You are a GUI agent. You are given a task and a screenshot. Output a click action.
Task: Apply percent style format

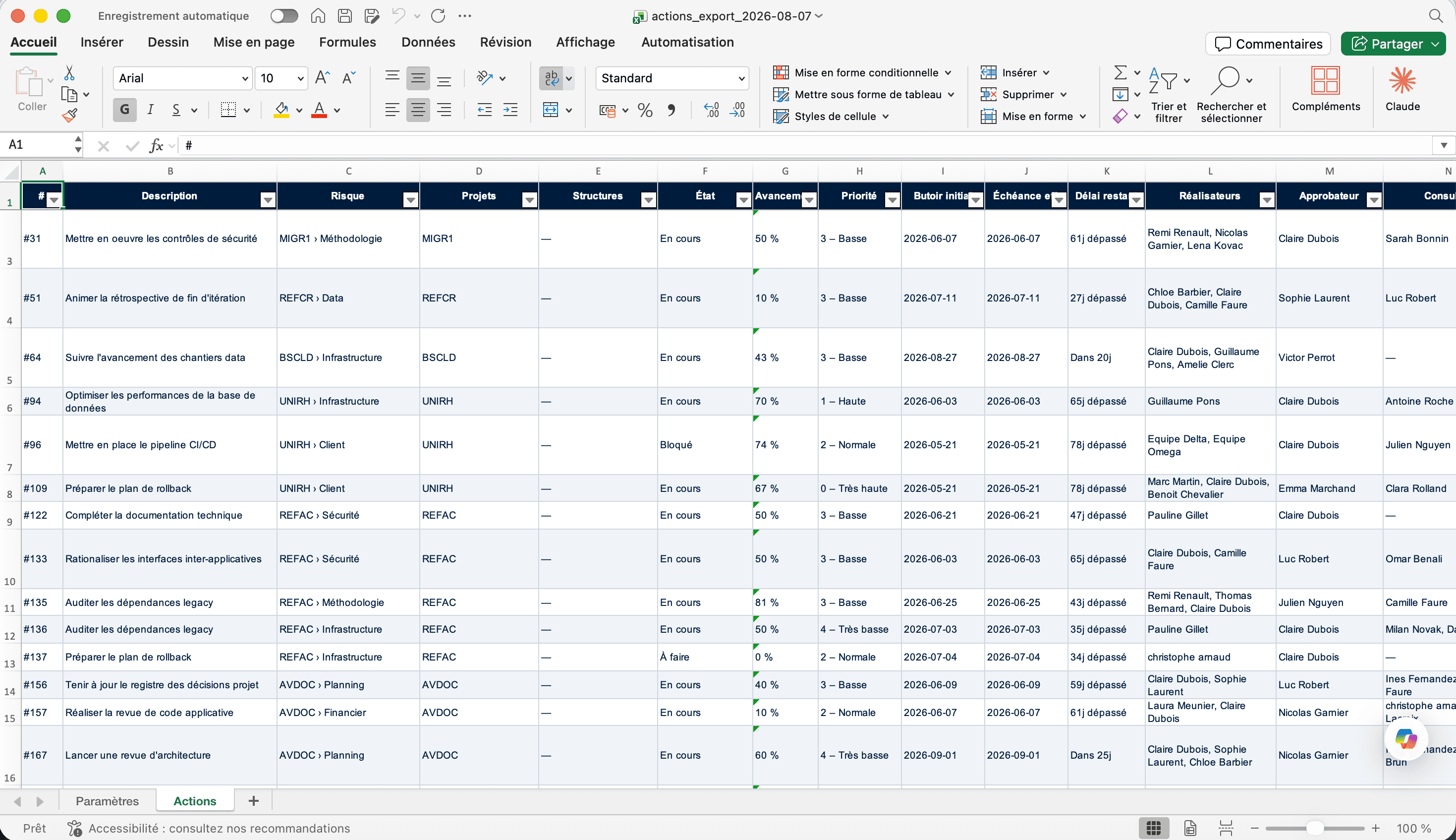[645, 110]
